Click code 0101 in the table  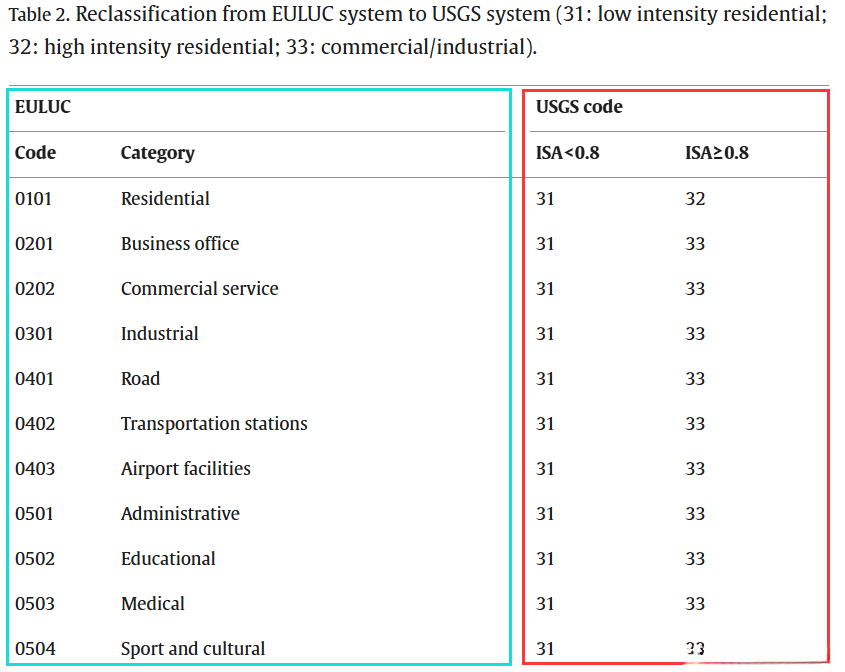33,199
